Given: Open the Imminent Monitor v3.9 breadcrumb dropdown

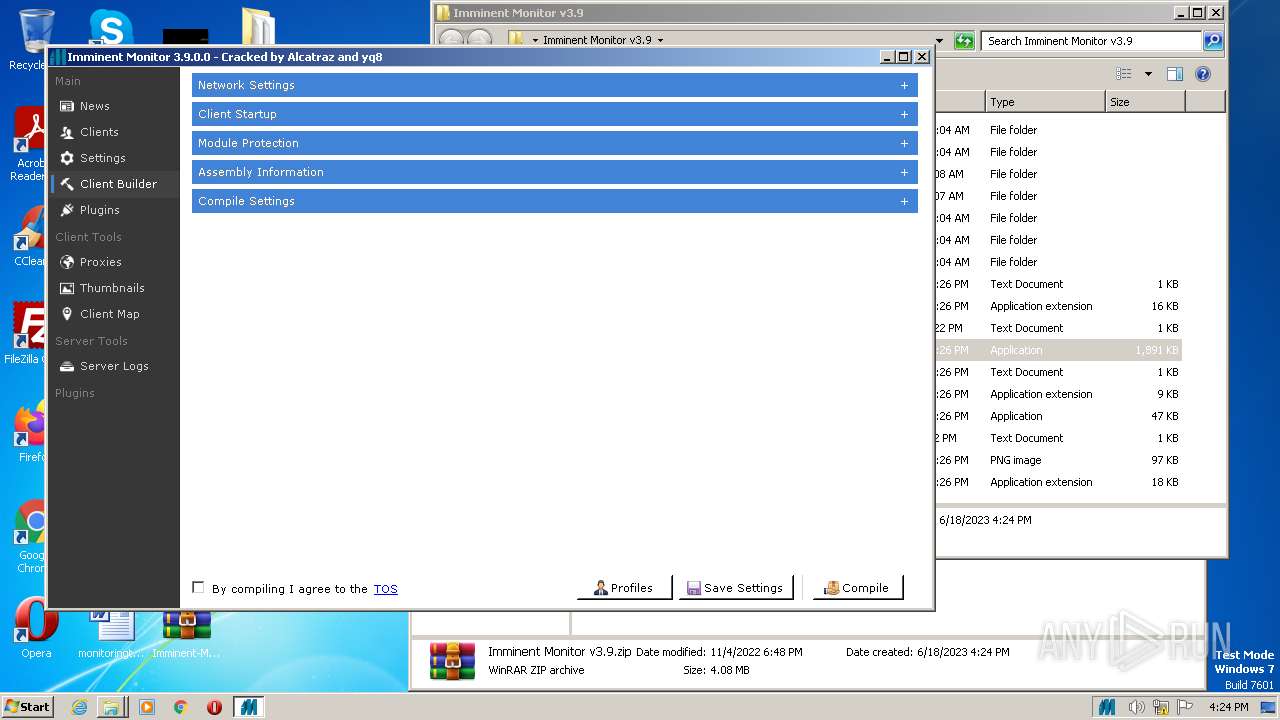Looking at the screenshot, I should [x=660, y=41].
